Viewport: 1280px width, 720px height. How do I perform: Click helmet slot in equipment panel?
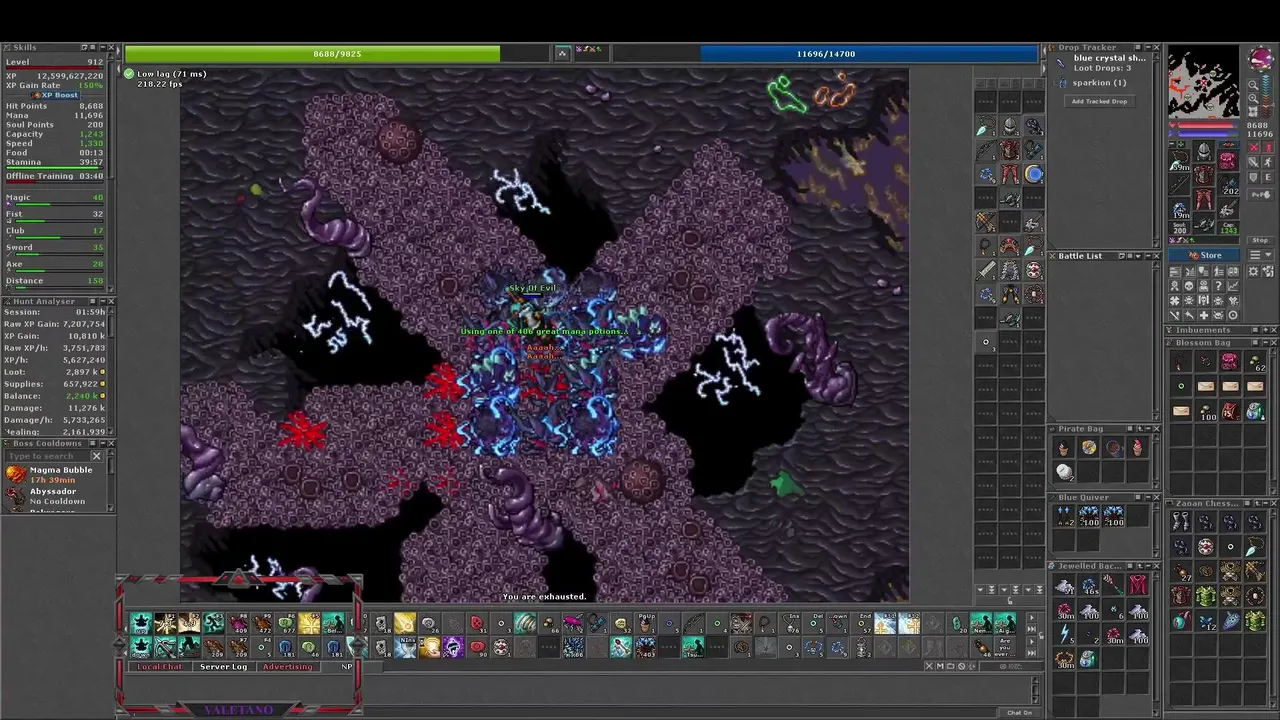tap(1203, 151)
